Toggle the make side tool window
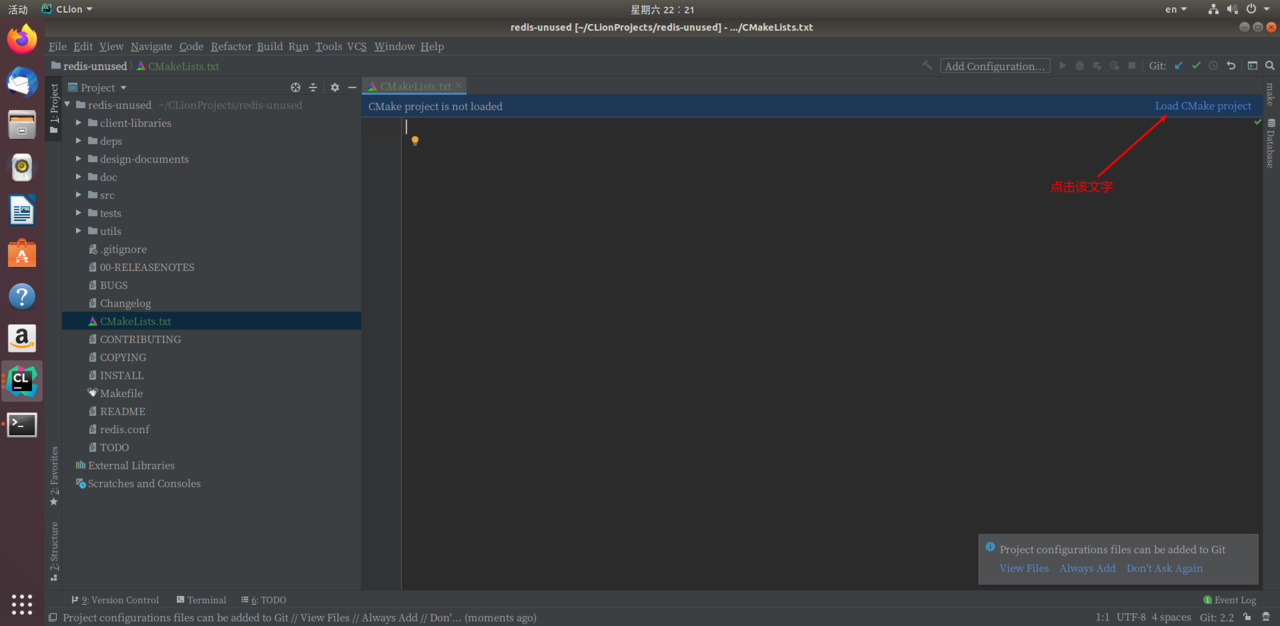The height and width of the screenshot is (626, 1280). (1270, 95)
